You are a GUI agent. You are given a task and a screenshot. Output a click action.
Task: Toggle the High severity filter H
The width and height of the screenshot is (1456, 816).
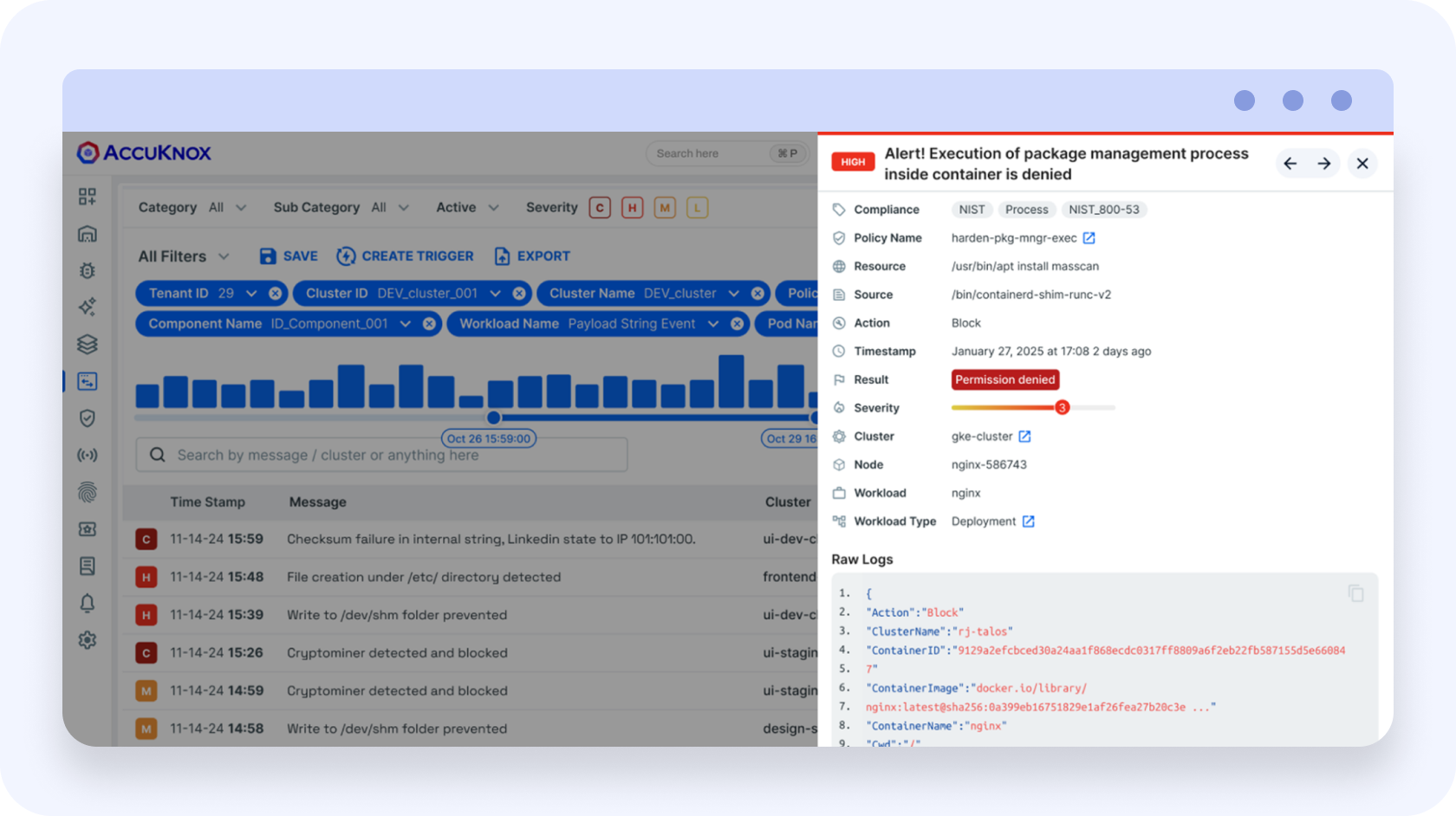click(632, 208)
